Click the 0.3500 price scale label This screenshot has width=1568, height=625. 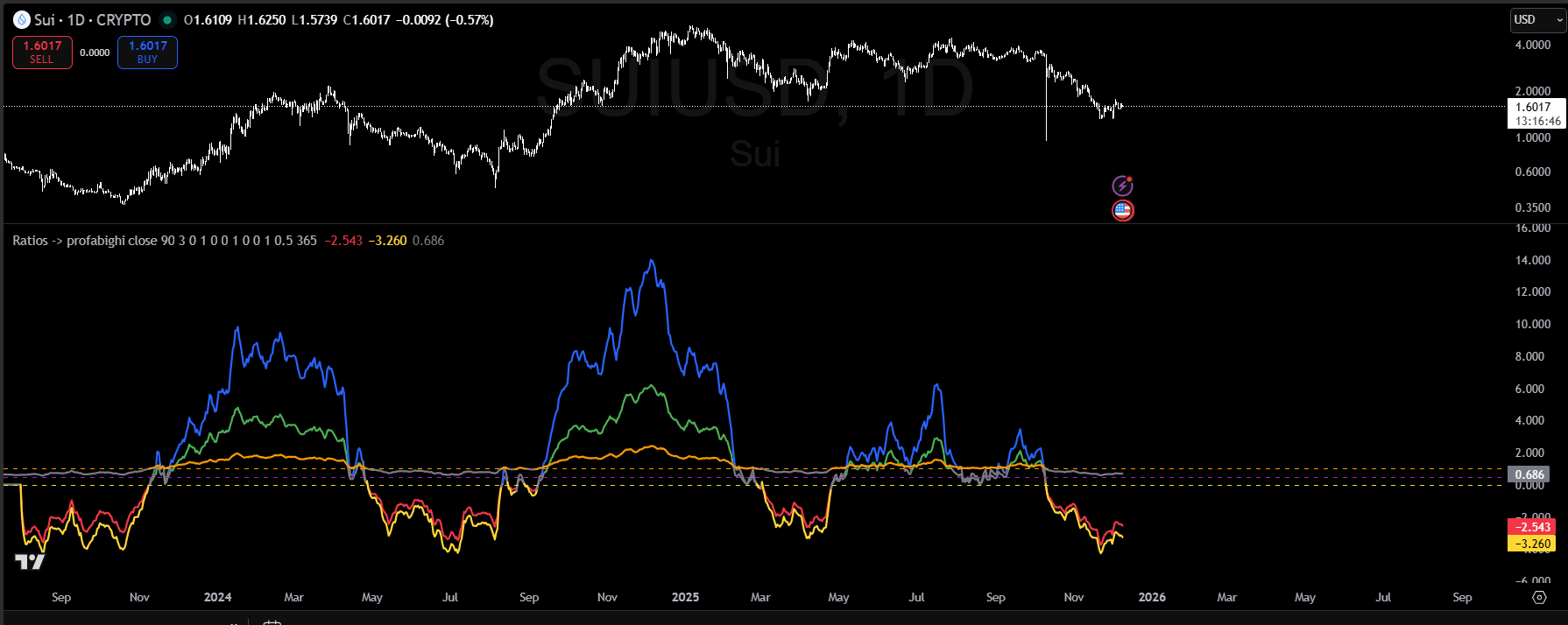pyautogui.click(x=1532, y=207)
